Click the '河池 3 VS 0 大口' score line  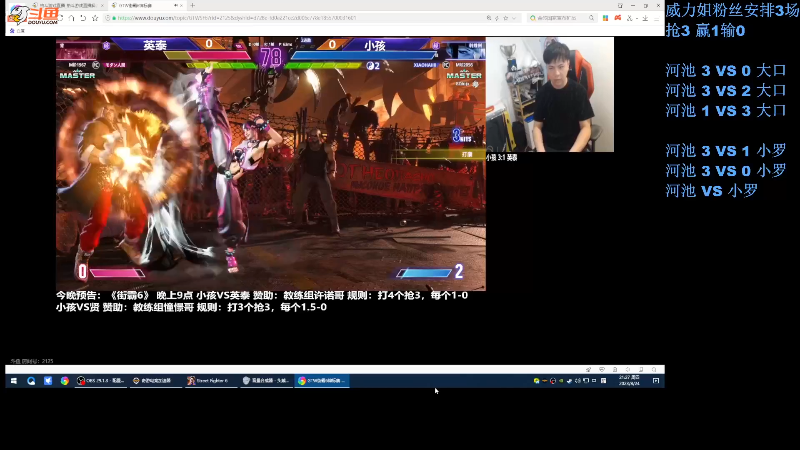[726, 70]
